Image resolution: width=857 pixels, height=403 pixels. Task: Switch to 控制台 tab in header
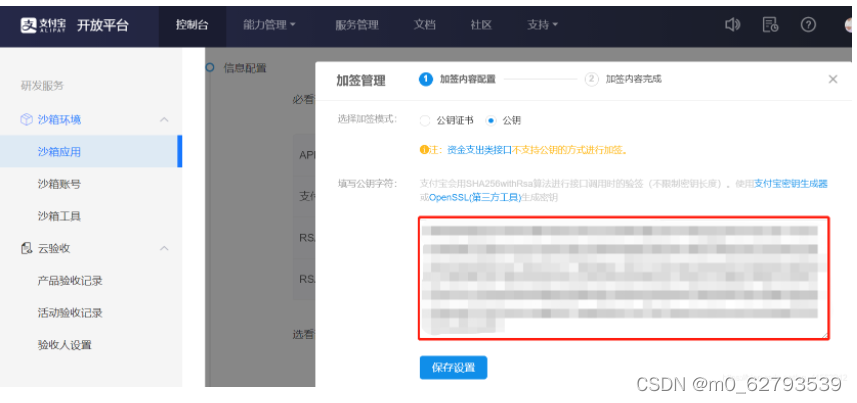[x=191, y=25]
